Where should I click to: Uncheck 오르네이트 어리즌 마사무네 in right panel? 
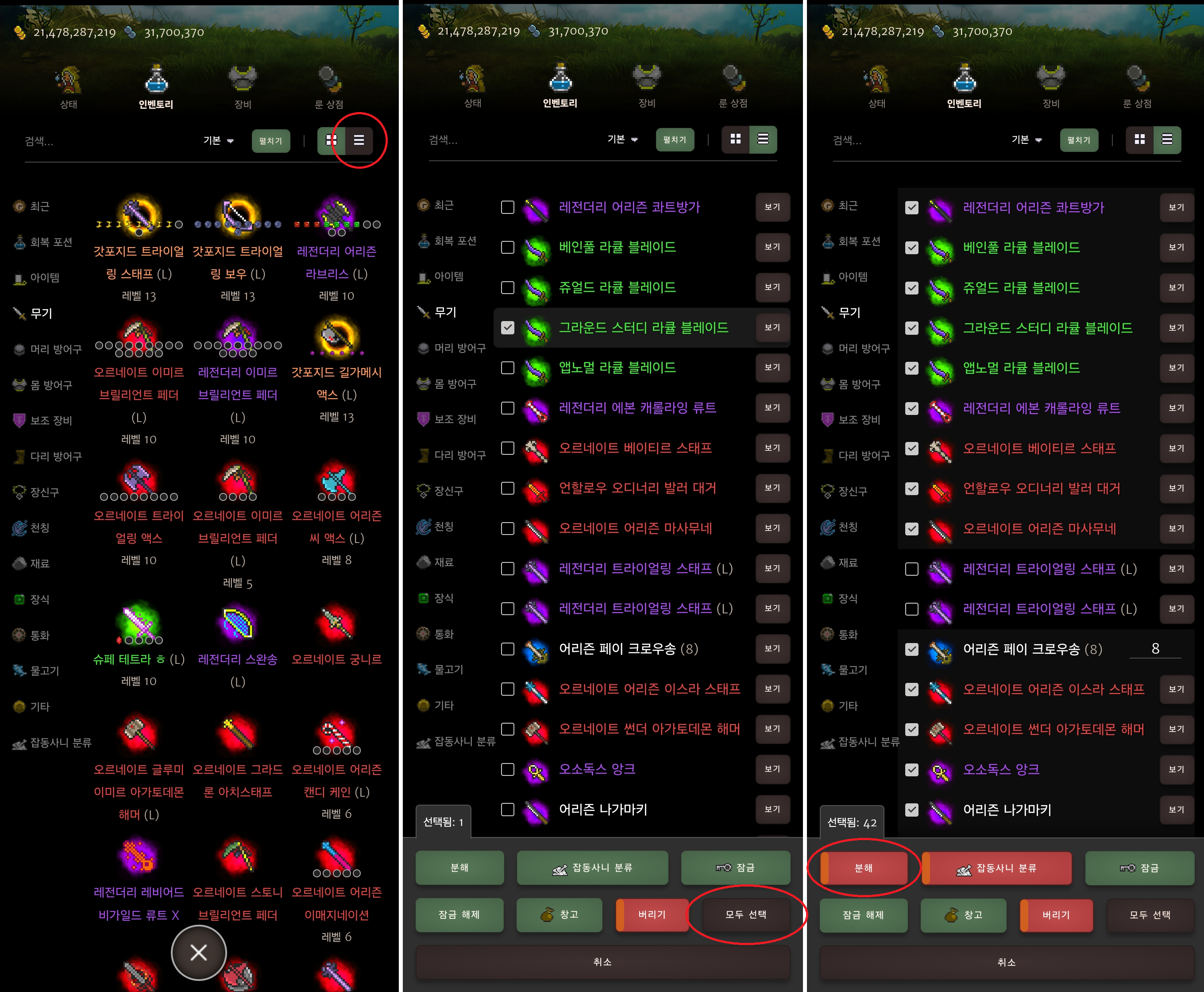click(x=912, y=529)
